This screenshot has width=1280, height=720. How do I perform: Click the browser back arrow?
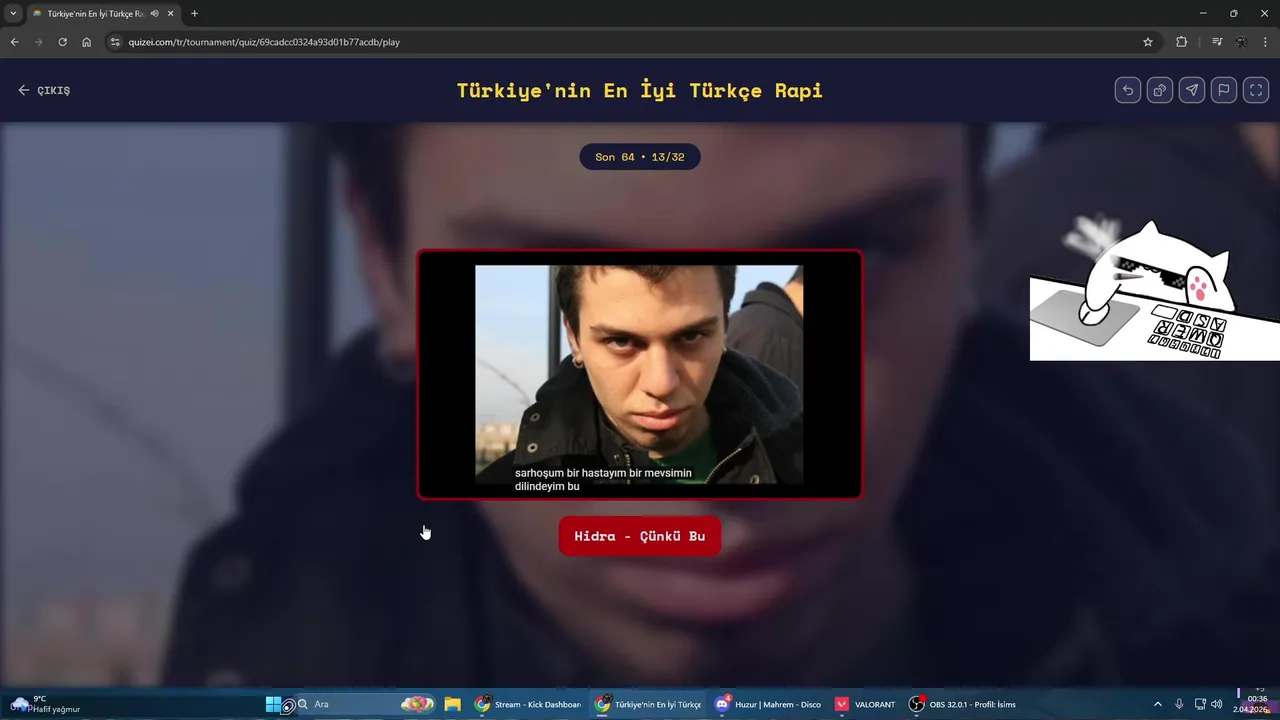[x=14, y=42]
